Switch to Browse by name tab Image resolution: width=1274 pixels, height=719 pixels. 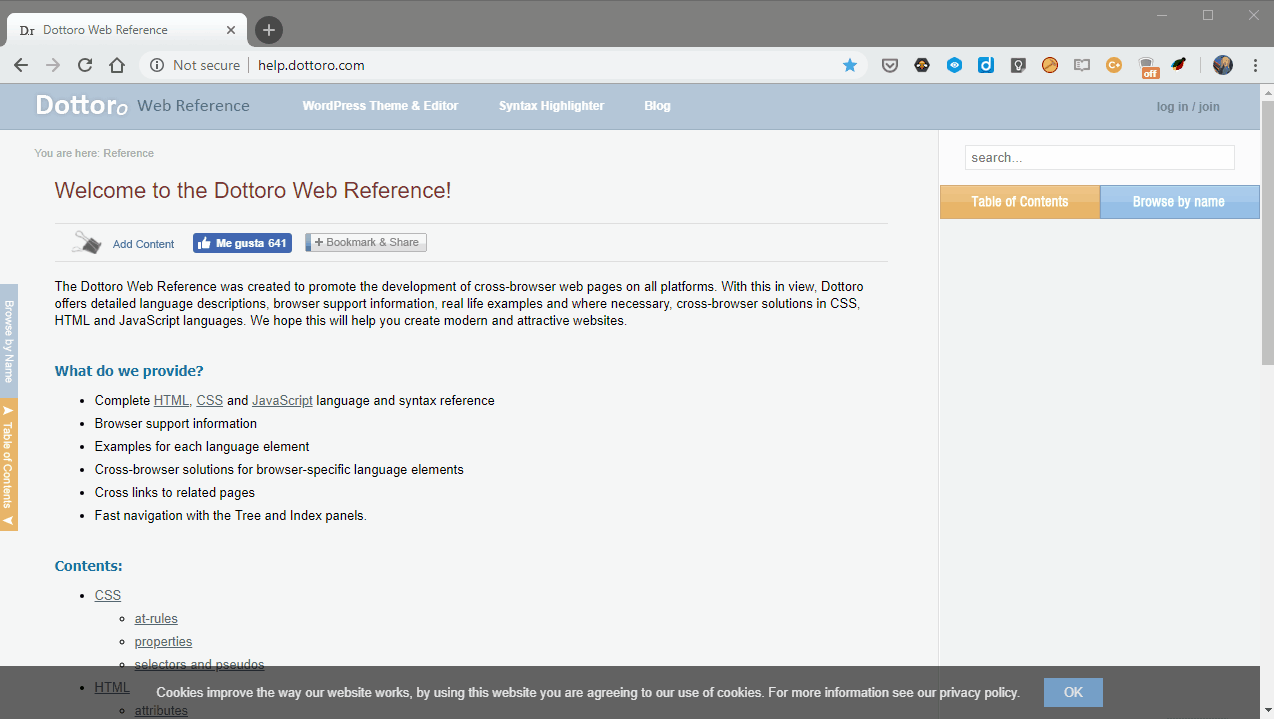(x=1178, y=202)
